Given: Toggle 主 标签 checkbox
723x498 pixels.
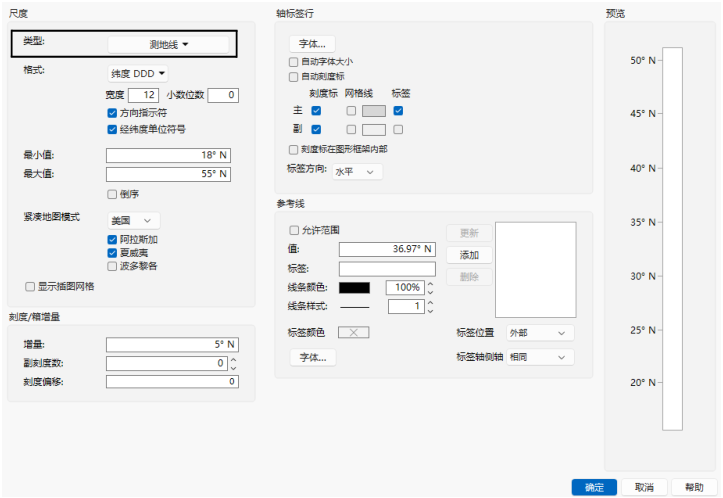Looking at the screenshot, I should (398, 111).
